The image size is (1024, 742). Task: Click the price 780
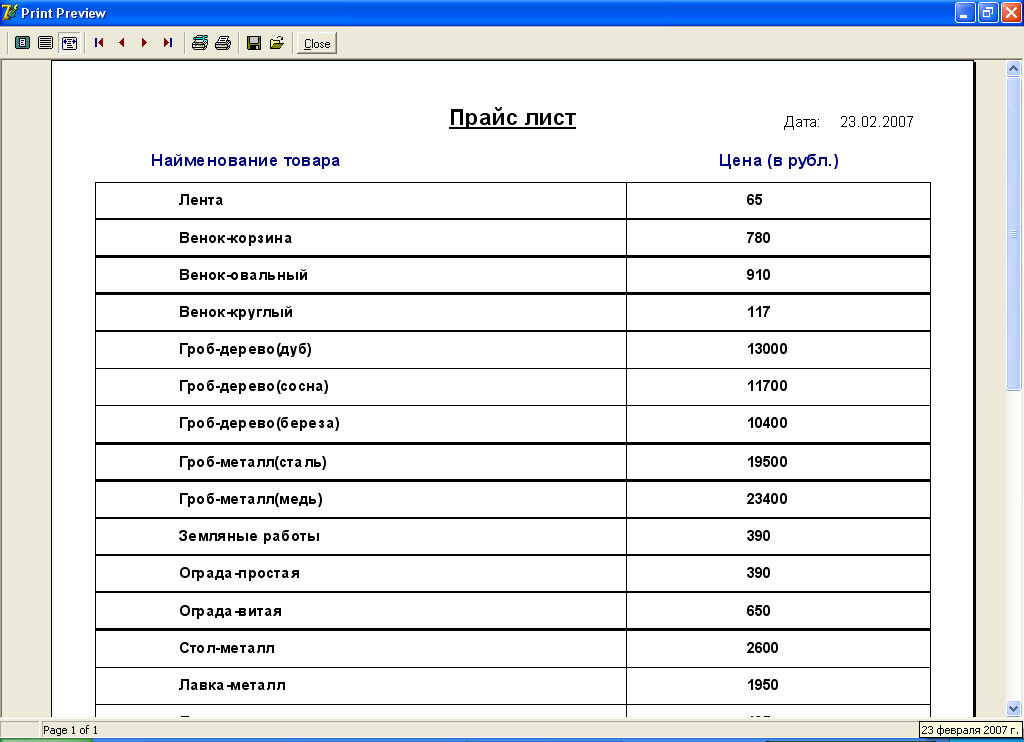[x=758, y=238]
